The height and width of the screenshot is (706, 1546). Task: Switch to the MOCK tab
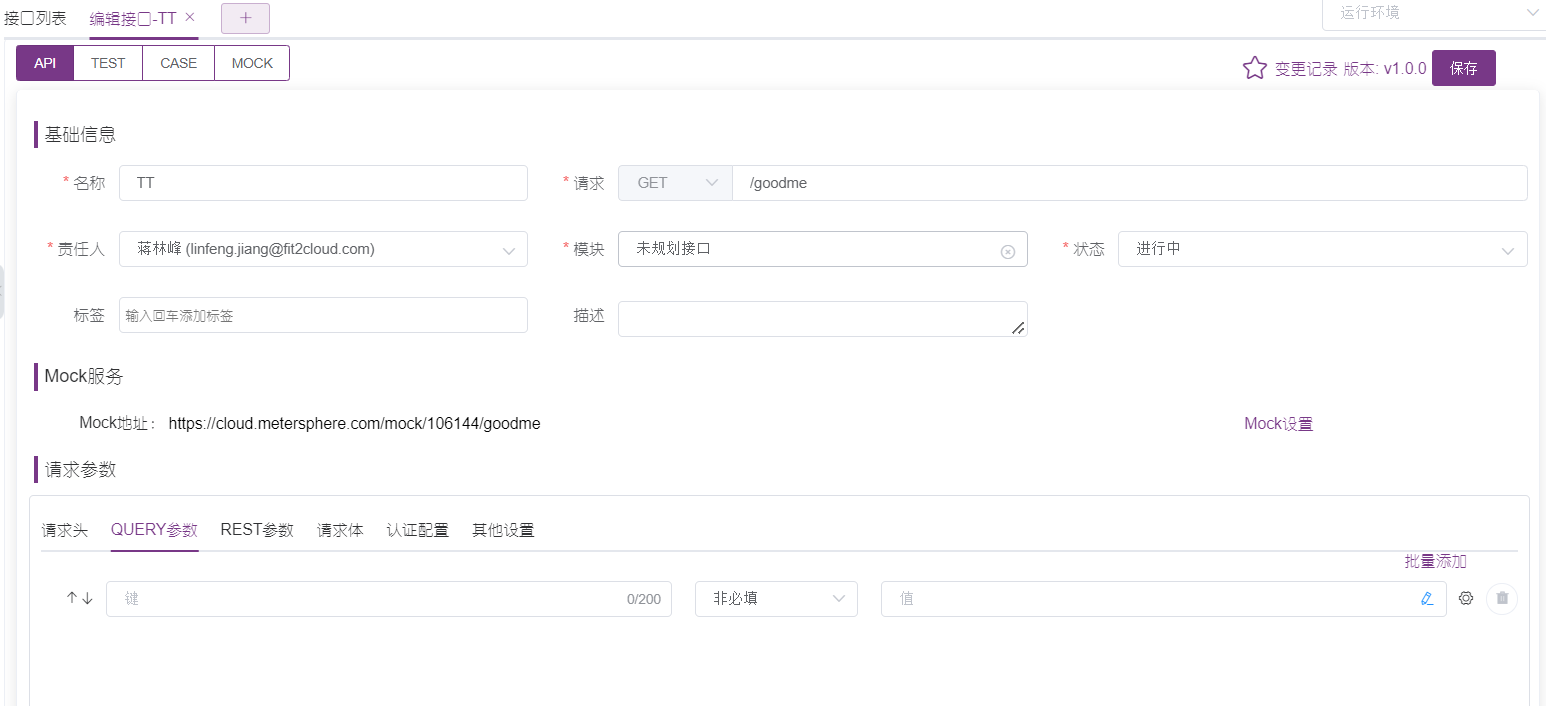pos(251,62)
